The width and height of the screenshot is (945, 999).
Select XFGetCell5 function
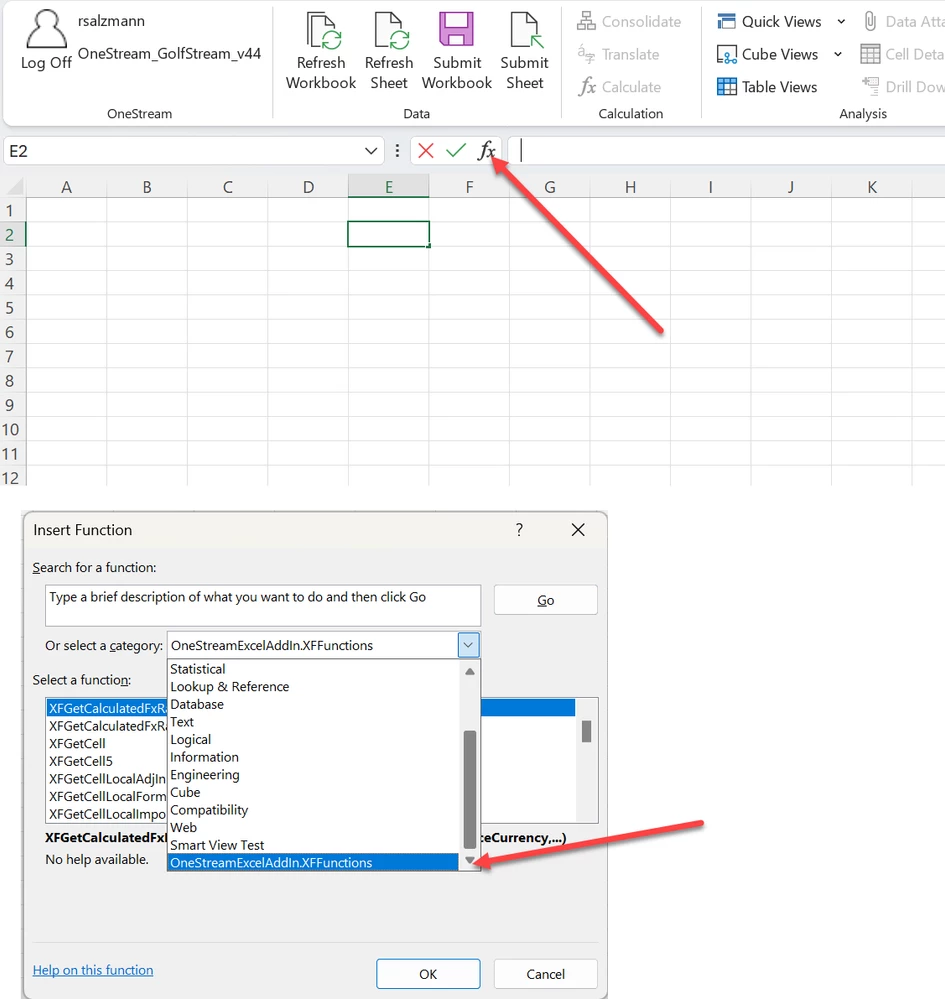click(x=81, y=761)
